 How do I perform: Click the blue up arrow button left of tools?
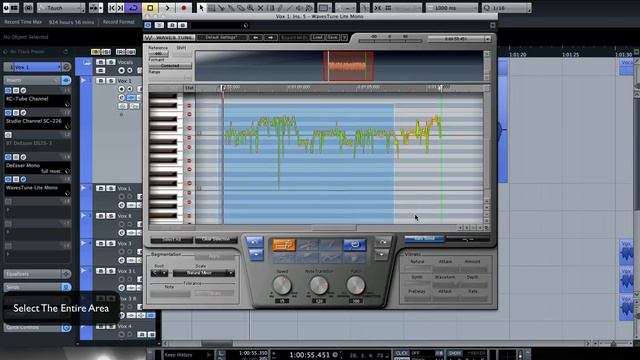point(255,242)
